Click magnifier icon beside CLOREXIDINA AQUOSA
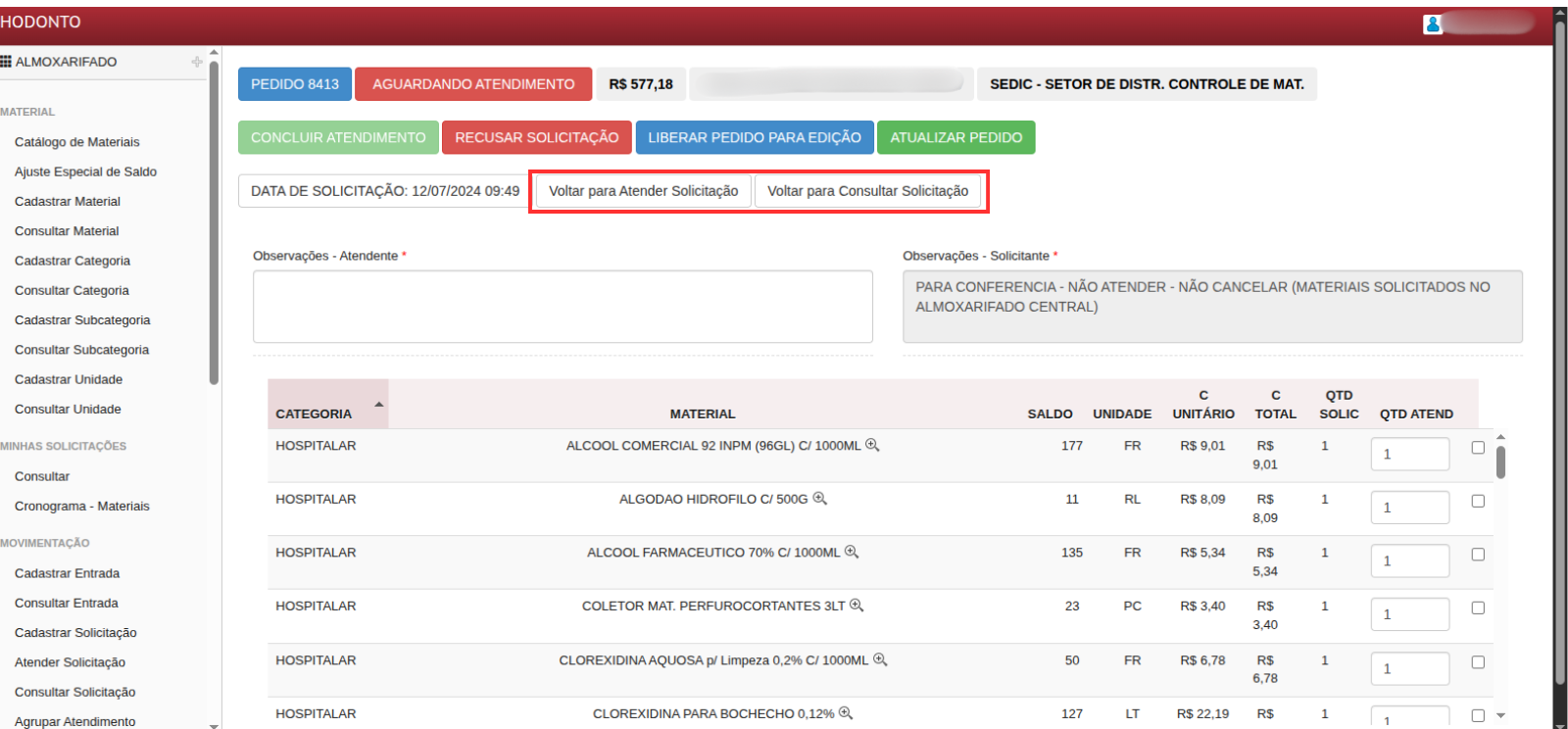 point(879,659)
